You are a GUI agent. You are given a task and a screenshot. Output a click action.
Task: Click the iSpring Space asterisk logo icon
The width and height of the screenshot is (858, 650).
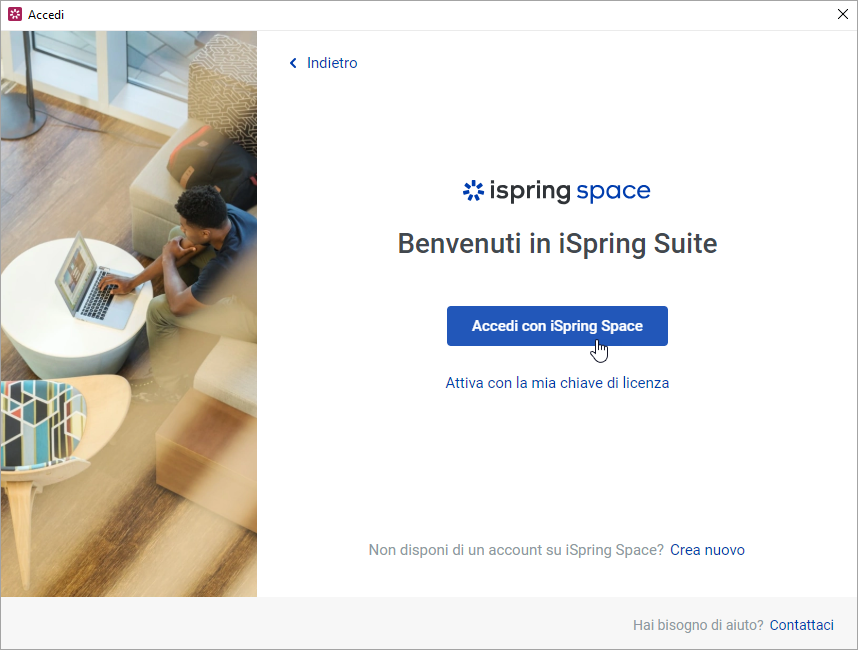[473, 191]
